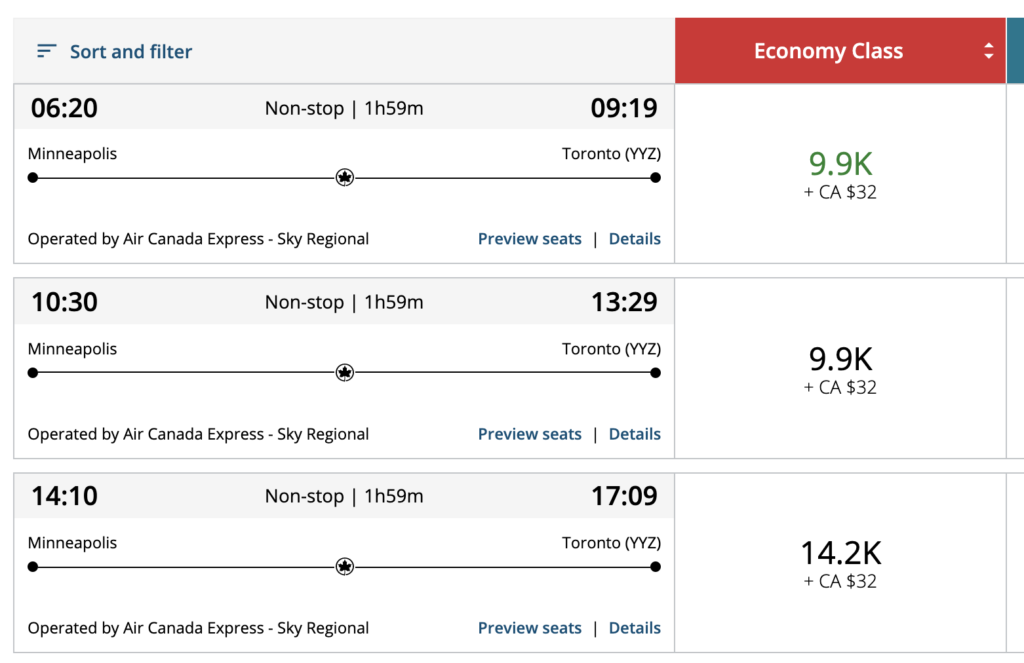This screenshot has height=663, width=1024.
Task: Expand Details for the 06:20 flight
Action: tap(634, 238)
